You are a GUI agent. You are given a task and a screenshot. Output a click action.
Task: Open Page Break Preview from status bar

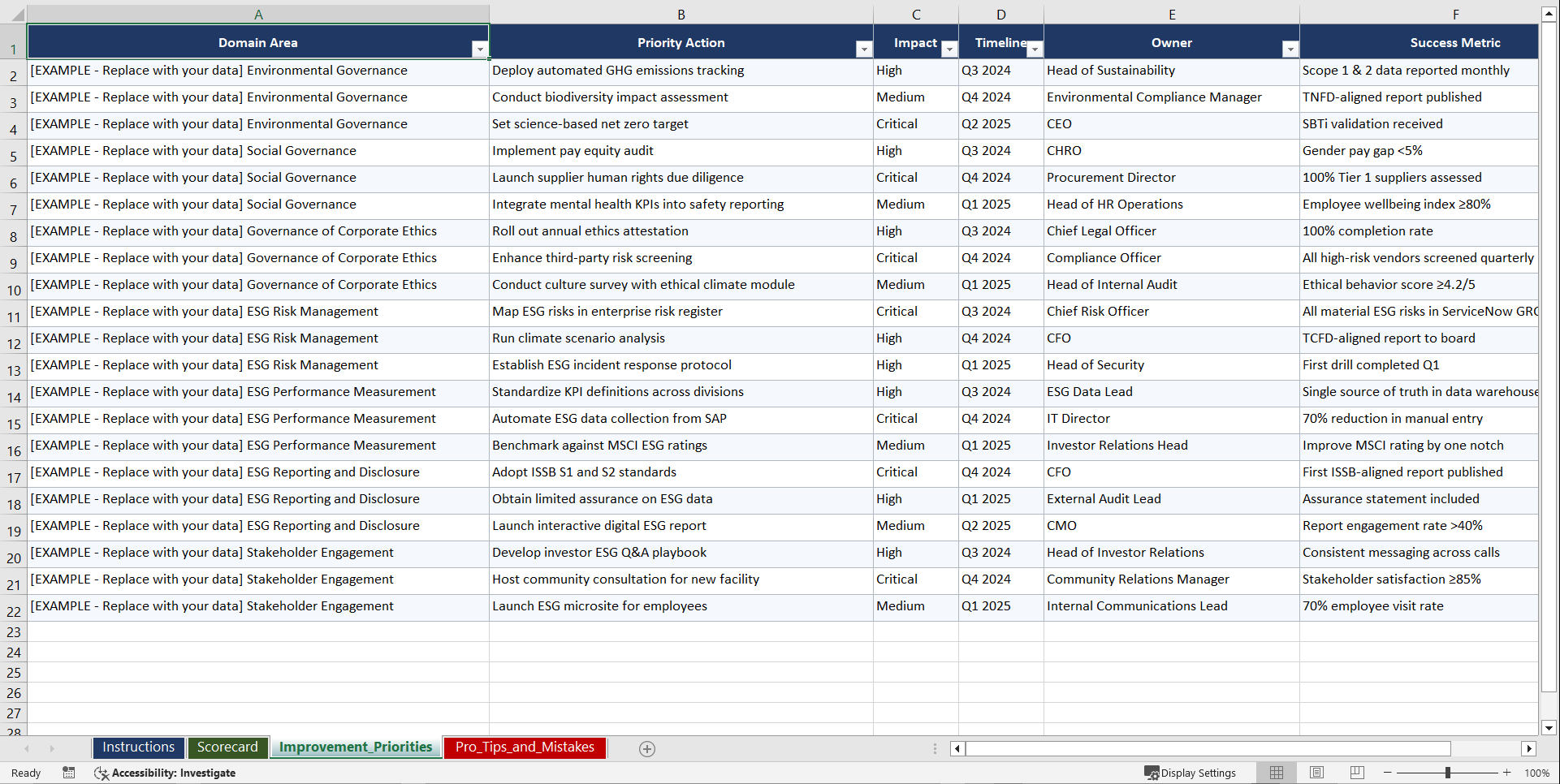1356,773
